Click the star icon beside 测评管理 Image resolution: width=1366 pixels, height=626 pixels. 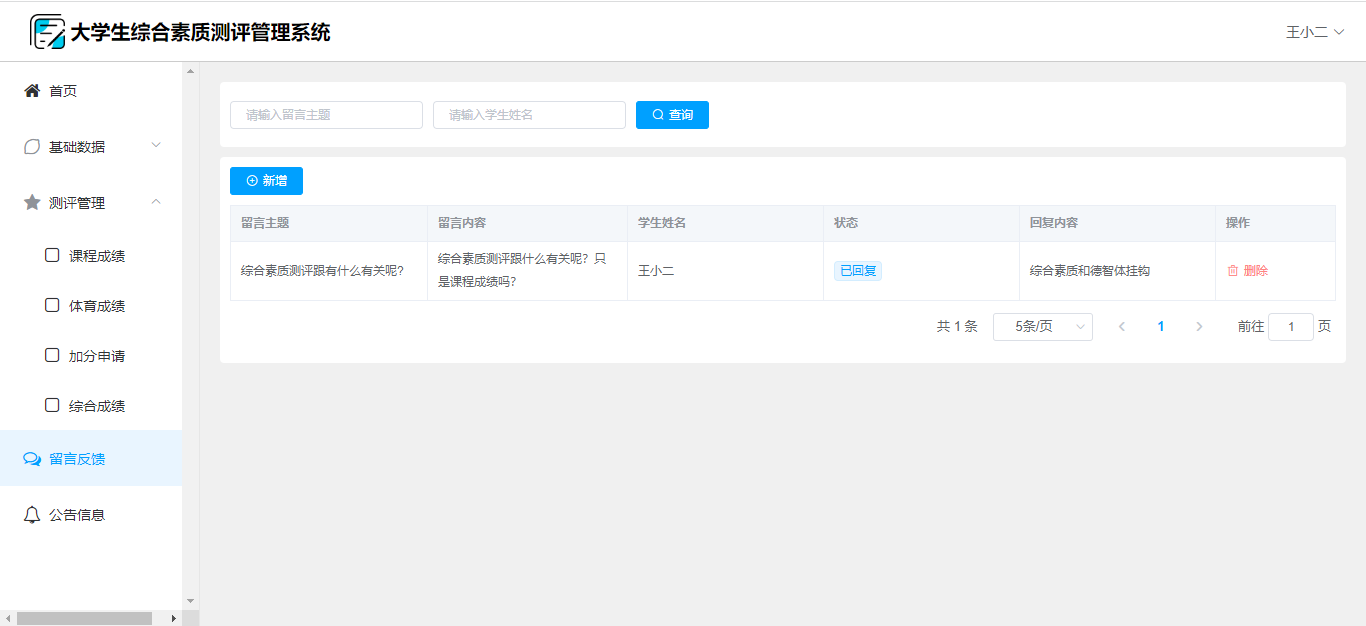(32, 203)
